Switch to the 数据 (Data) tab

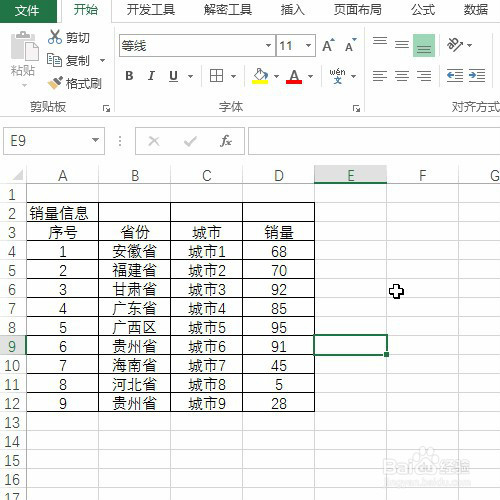pos(476,10)
